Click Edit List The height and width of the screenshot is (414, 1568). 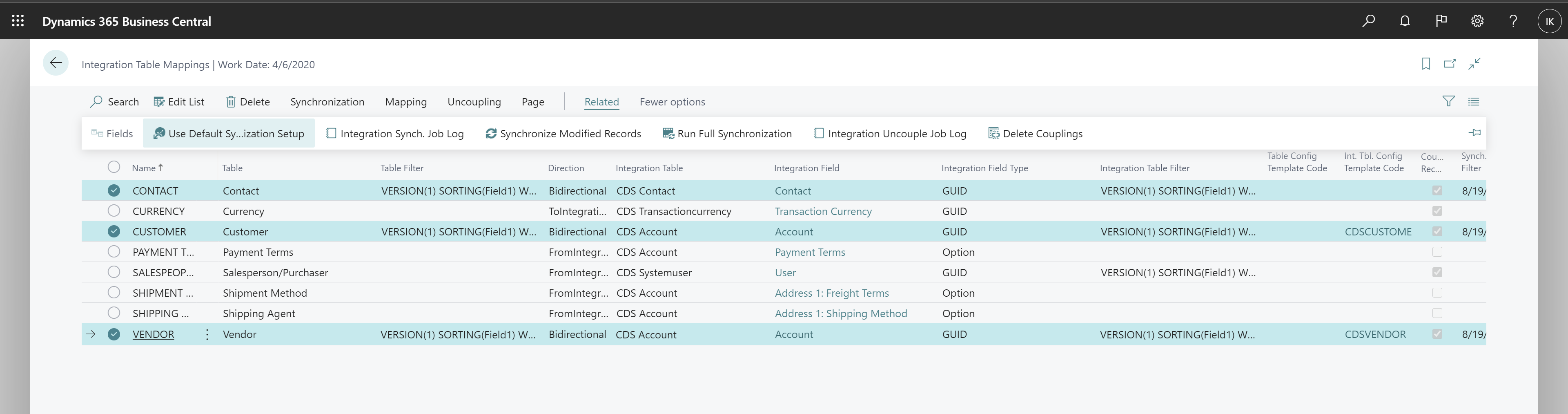point(180,101)
